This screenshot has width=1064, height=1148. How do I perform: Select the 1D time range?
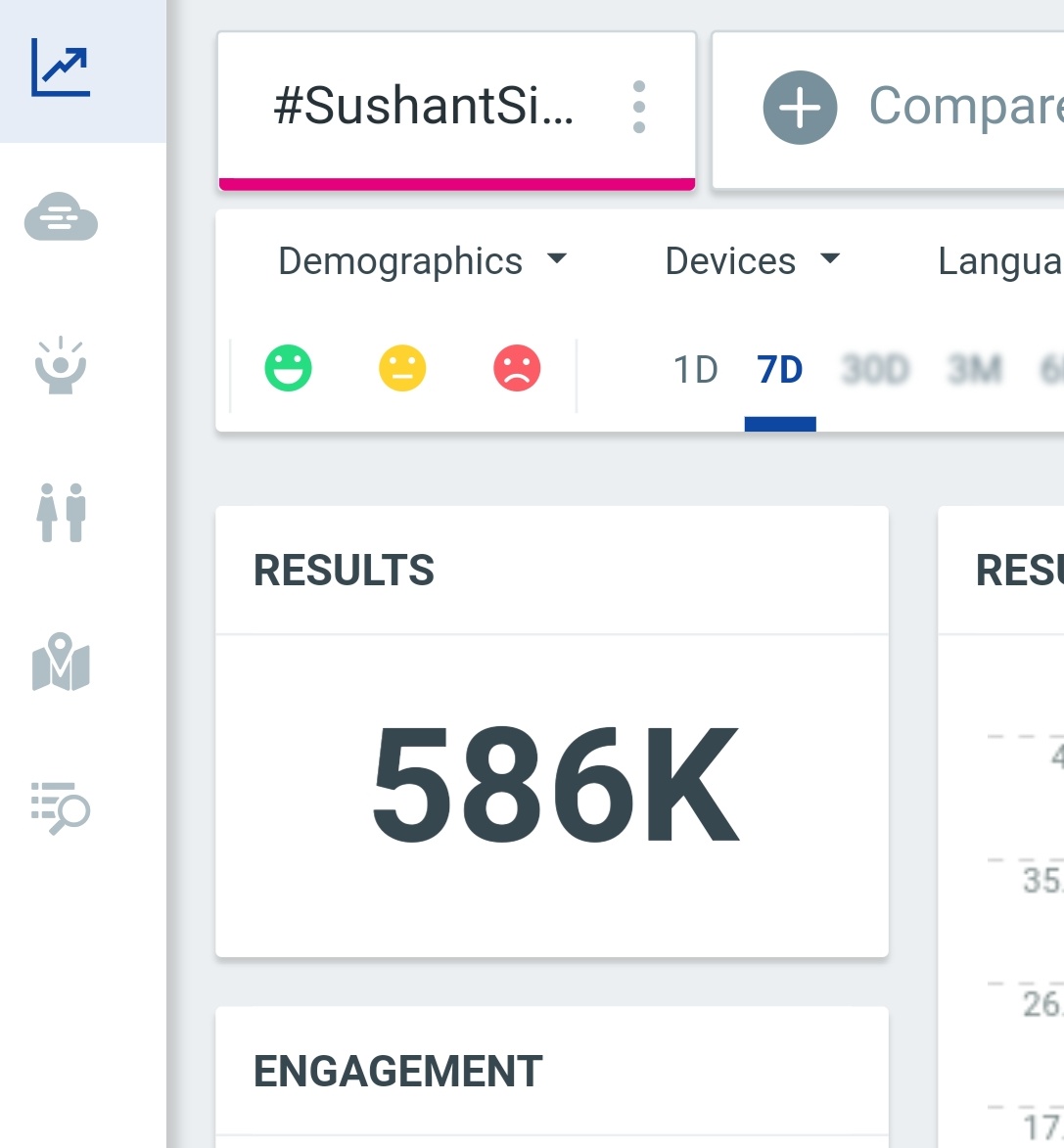pyautogui.click(x=695, y=370)
